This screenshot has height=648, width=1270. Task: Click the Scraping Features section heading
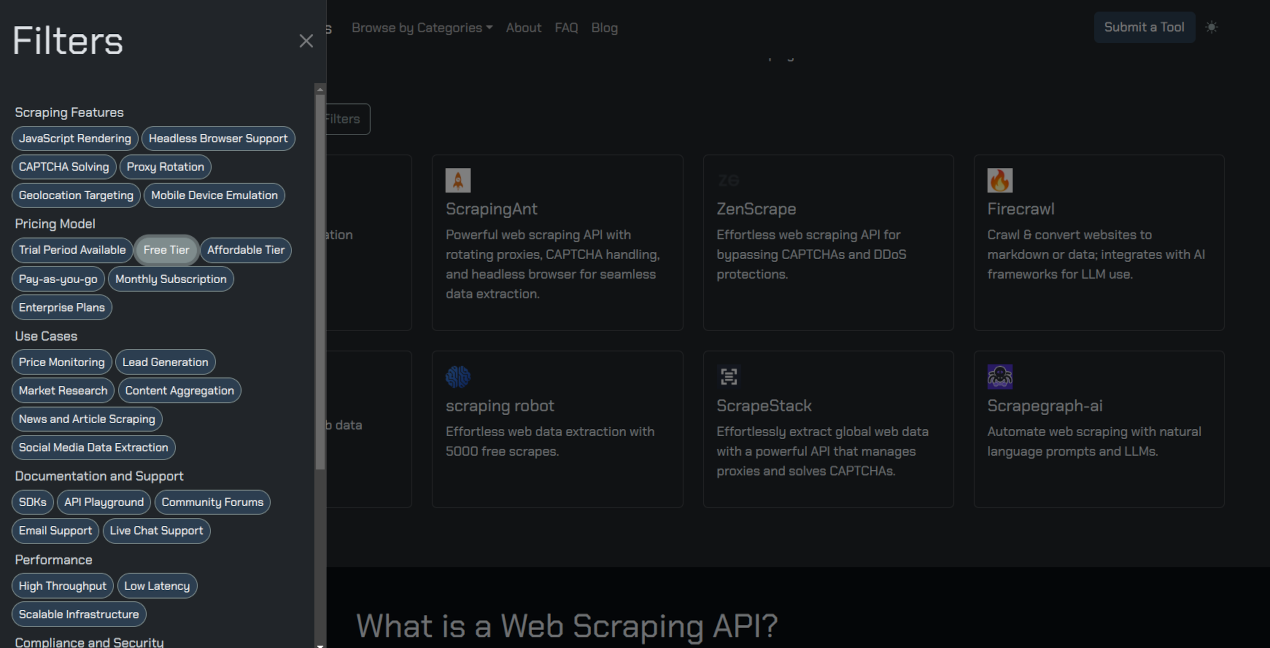69,112
